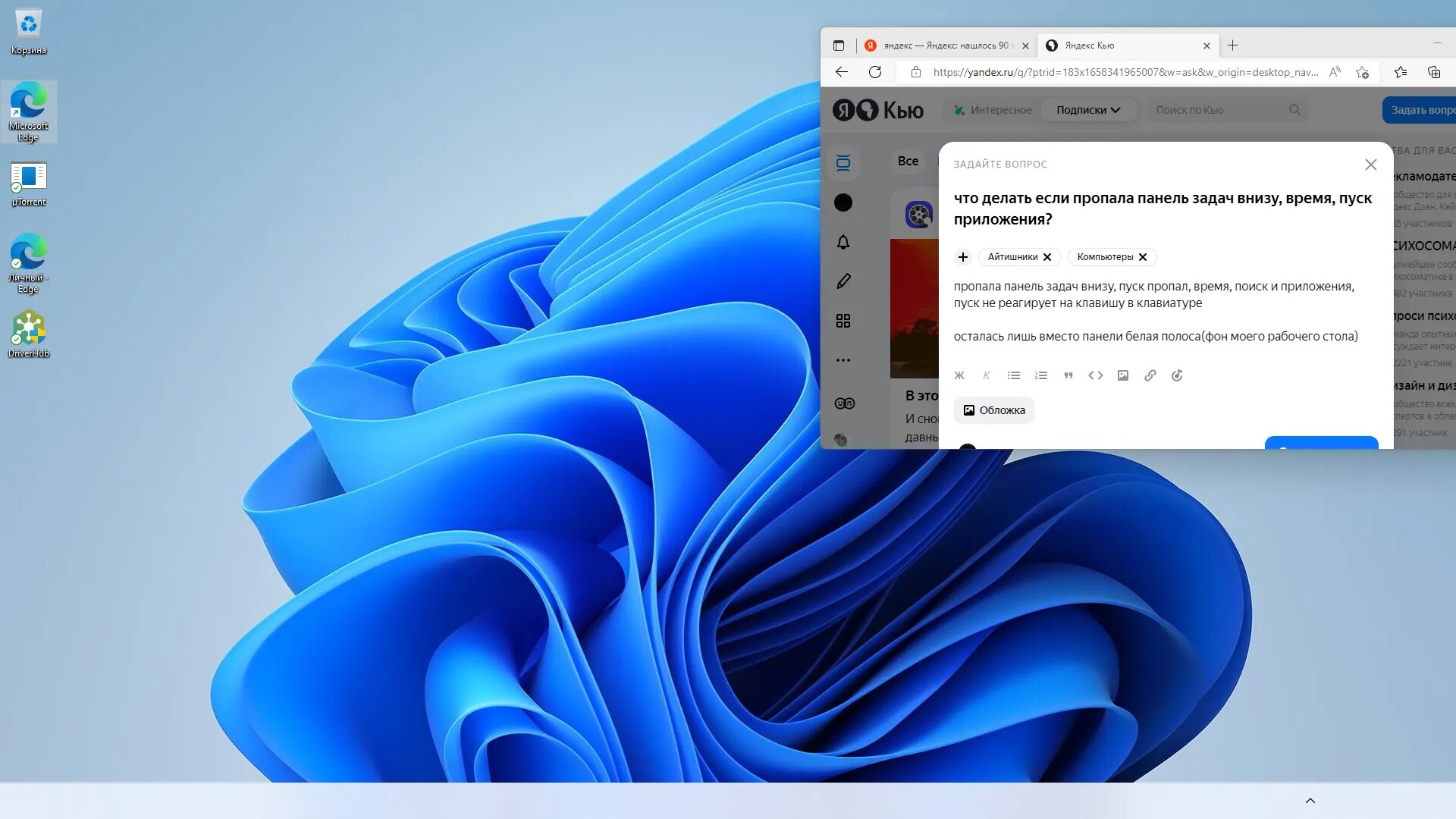Insert a code block in the editor
Viewport: 1456px width, 819px height.
coord(1096,375)
